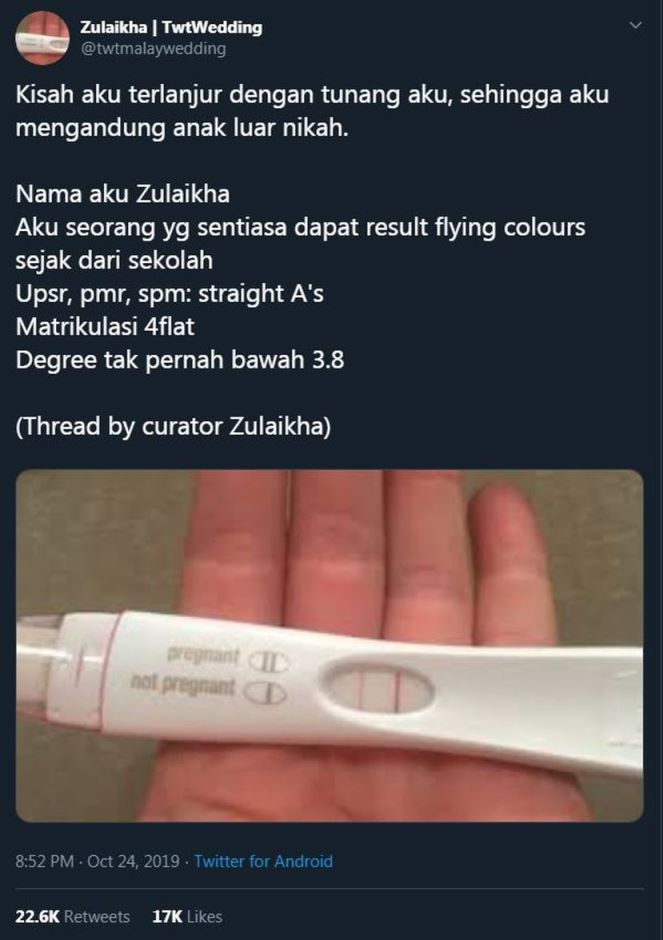663x940 pixels.
Task: Visit the @twtmalaywedding handle
Action: pos(153,49)
